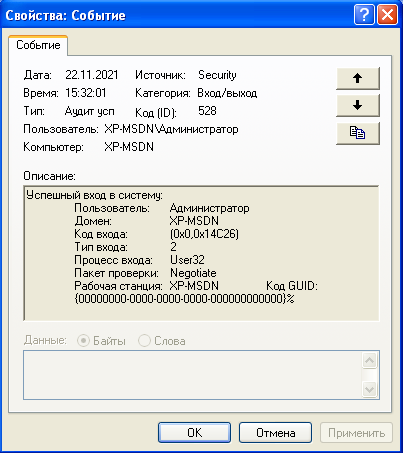The width and height of the screenshot is (403, 453).
Task: Go to previous event with up arrow
Action: click(x=358, y=78)
